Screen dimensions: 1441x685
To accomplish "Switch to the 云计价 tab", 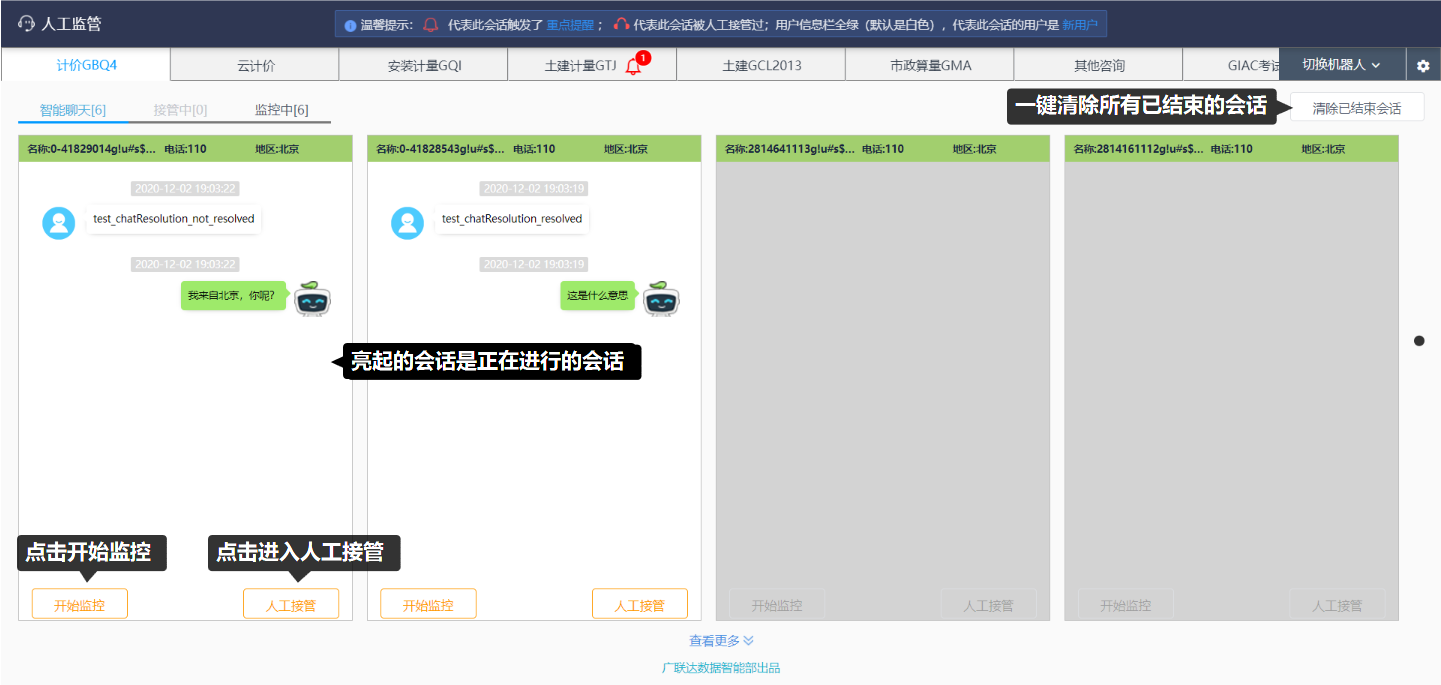I will pyautogui.click(x=255, y=66).
